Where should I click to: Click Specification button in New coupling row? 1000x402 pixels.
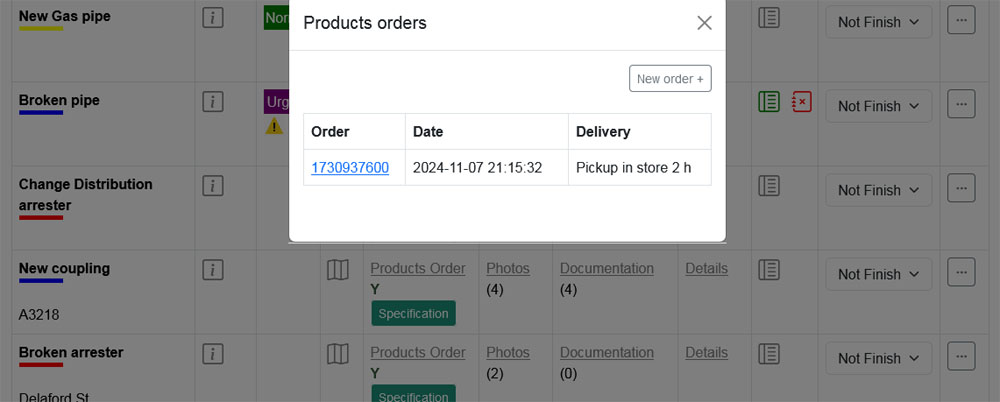[x=413, y=313]
